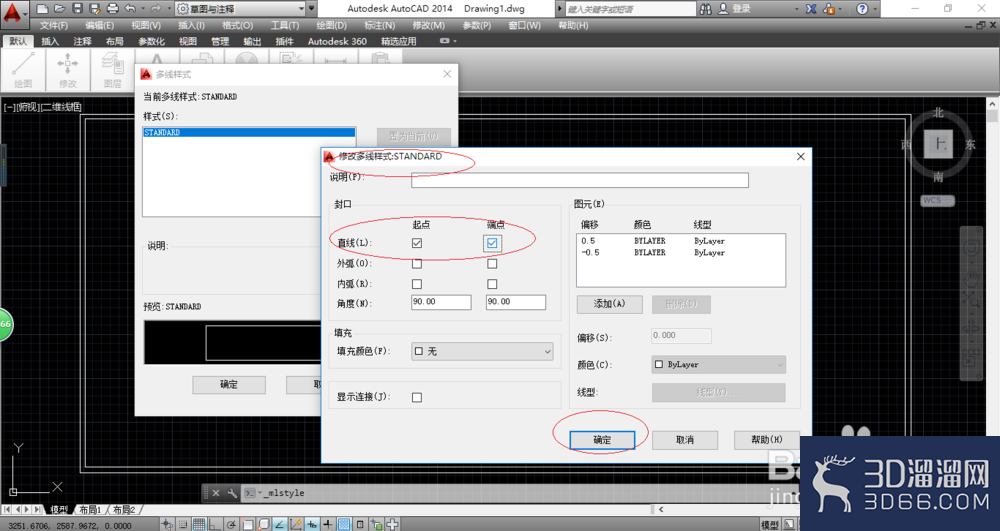The height and width of the screenshot is (531, 1000).
Task: Check 内弧 端点 checkbox
Action: pyautogui.click(x=492, y=284)
